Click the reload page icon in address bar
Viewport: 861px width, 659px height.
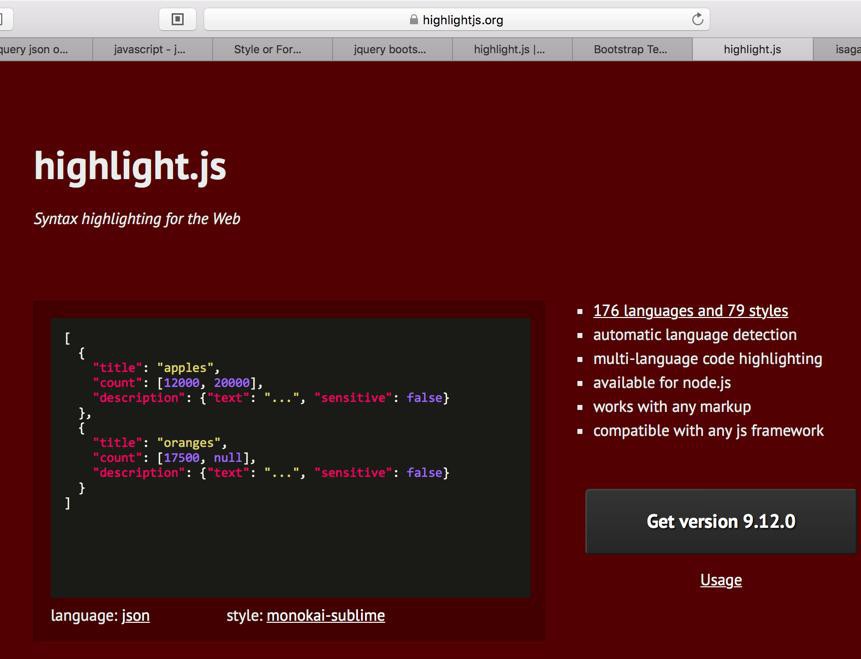(x=697, y=20)
